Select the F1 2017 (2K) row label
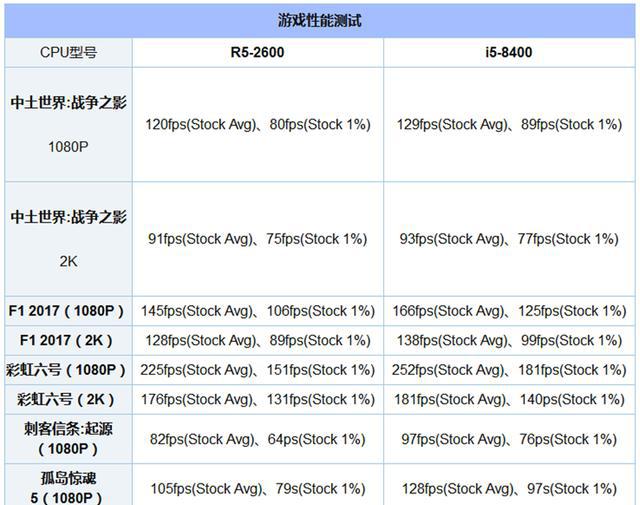 [69, 340]
